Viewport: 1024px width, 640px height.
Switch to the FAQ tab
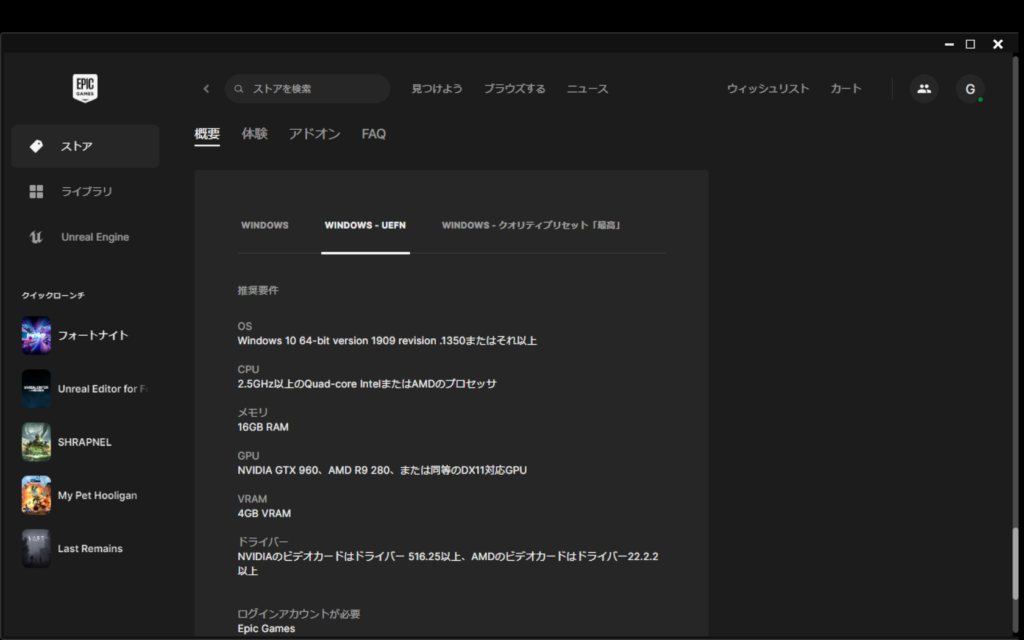pyautogui.click(x=374, y=134)
